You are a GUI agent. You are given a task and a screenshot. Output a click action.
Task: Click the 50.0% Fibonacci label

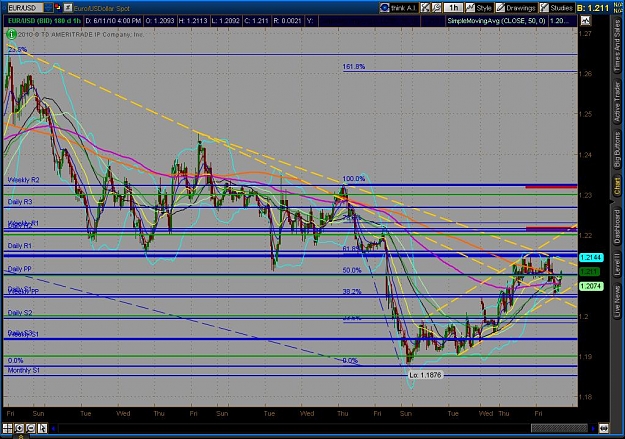point(352,270)
